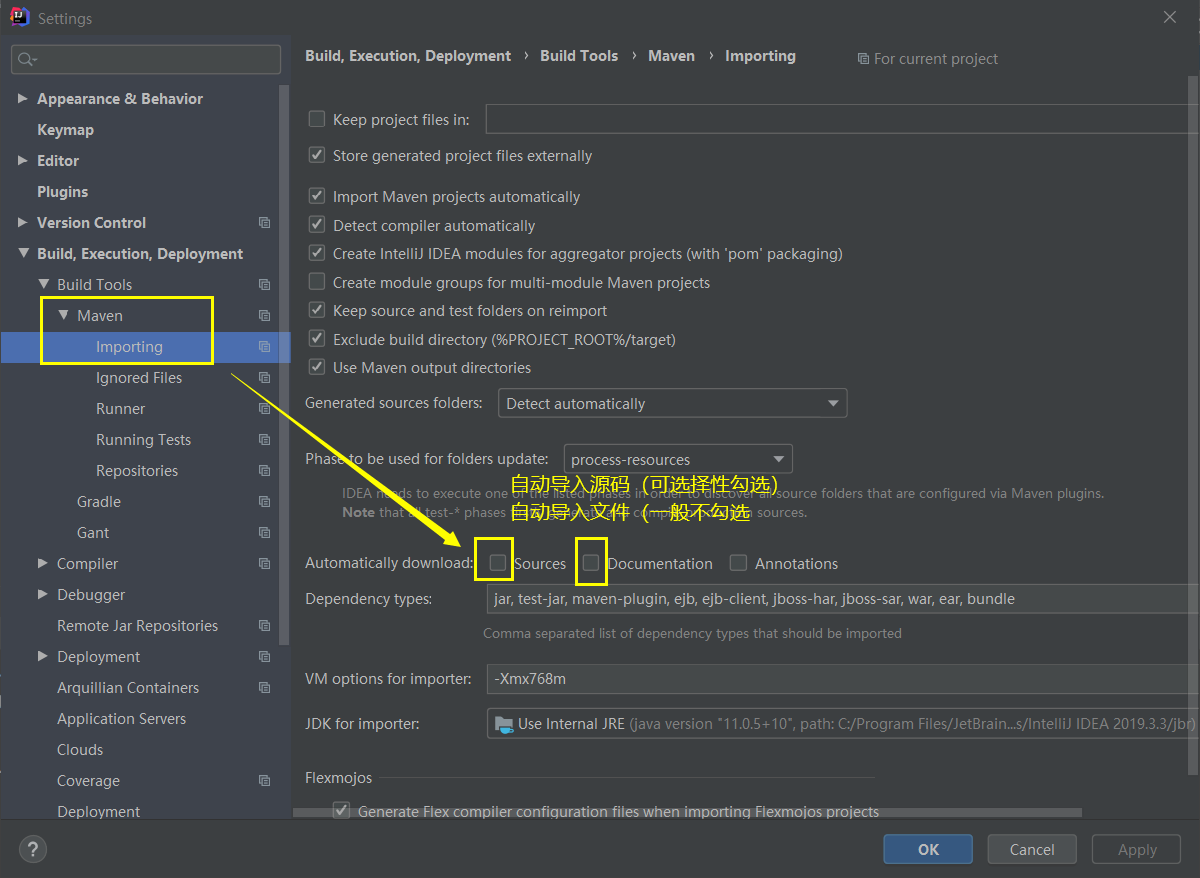This screenshot has width=1200, height=878.
Task: Click project-level icon beside Remote Jar Repositories
Action: (264, 626)
